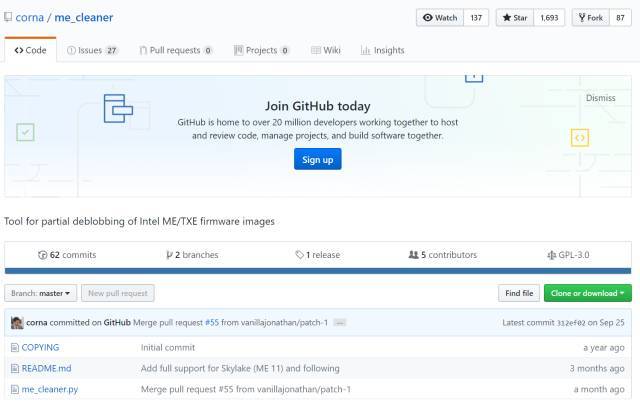The height and width of the screenshot is (403, 640).
Task: Fork the repository
Action: tap(591, 18)
